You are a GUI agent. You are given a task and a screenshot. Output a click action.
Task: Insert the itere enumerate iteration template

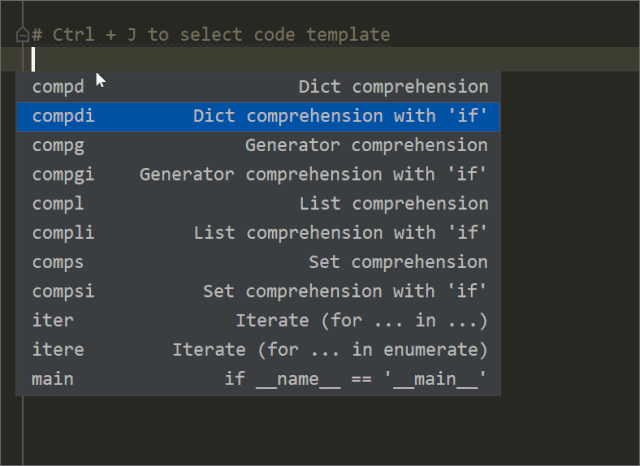coord(258,350)
